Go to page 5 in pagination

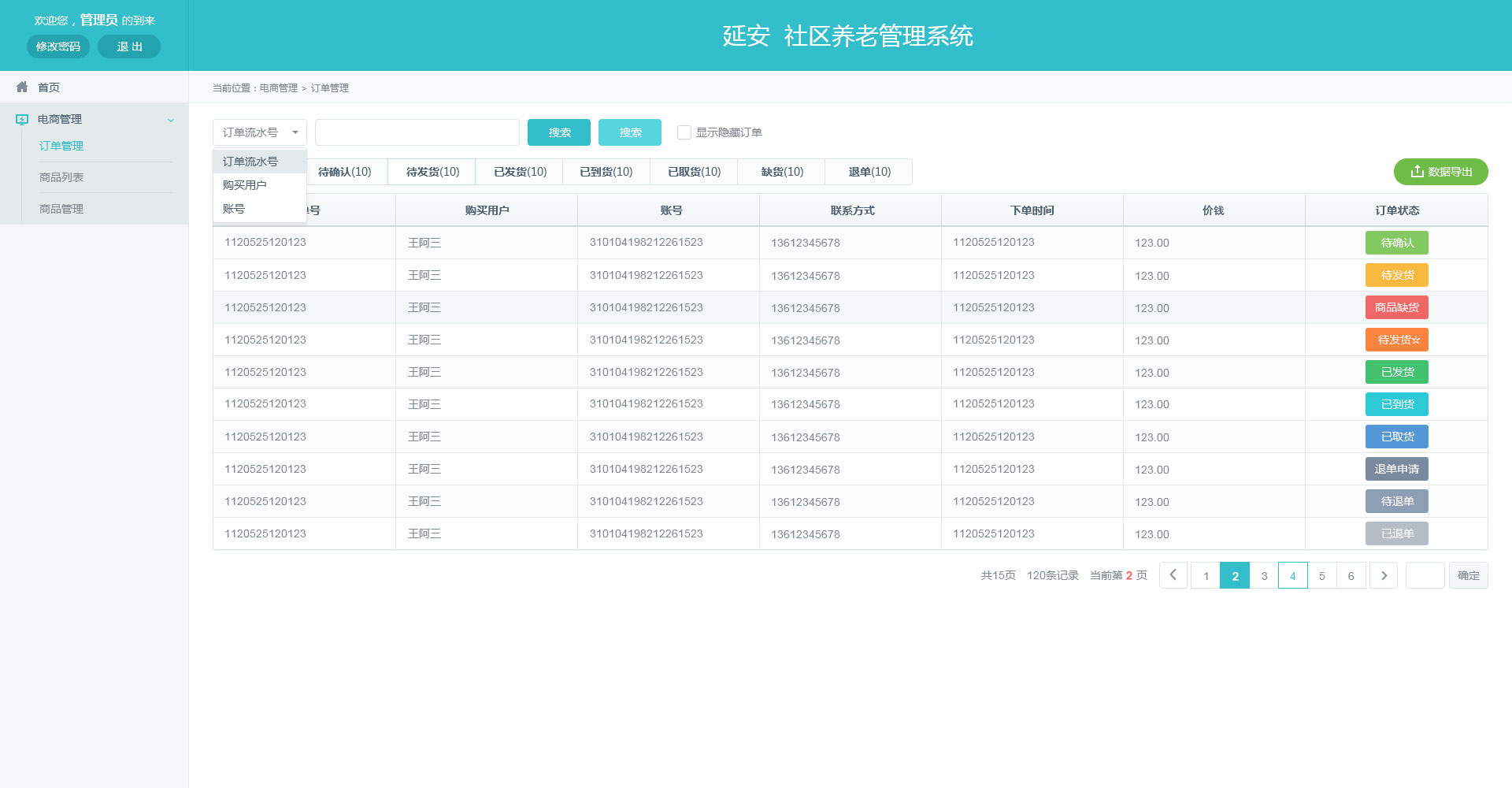pyautogui.click(x=1322, y=575)
